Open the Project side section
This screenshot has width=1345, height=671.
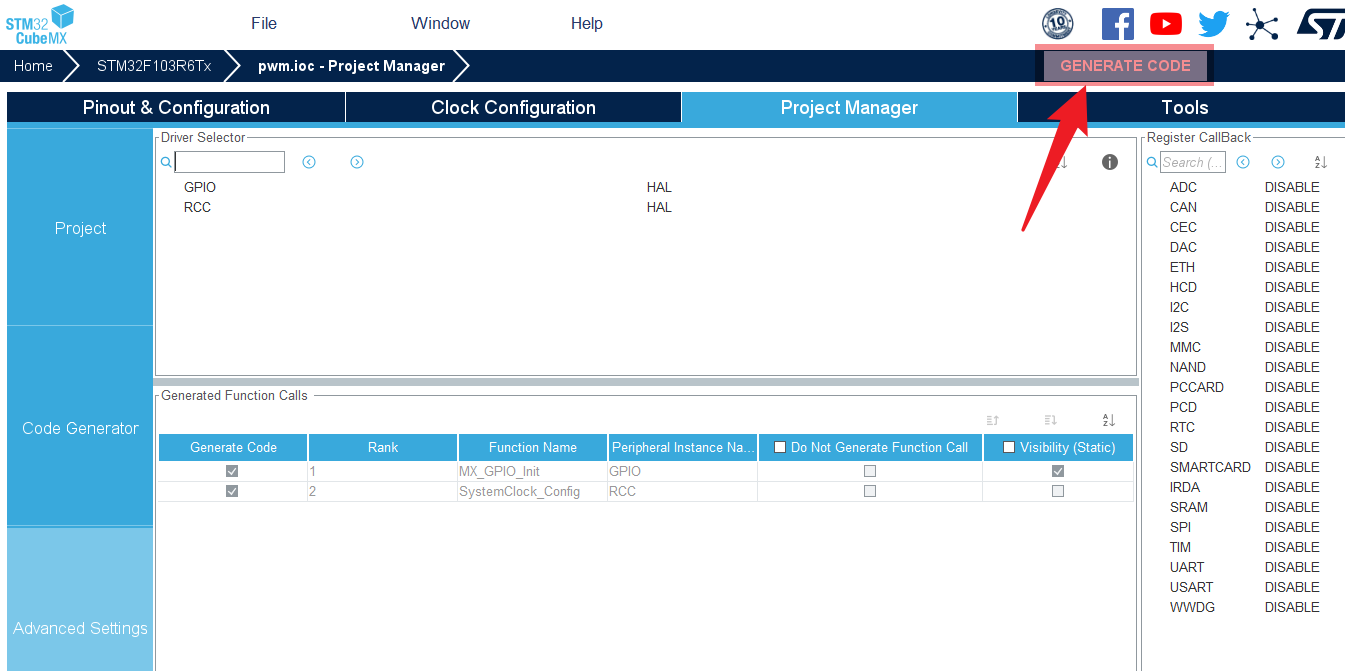click(x=80, y=228)
